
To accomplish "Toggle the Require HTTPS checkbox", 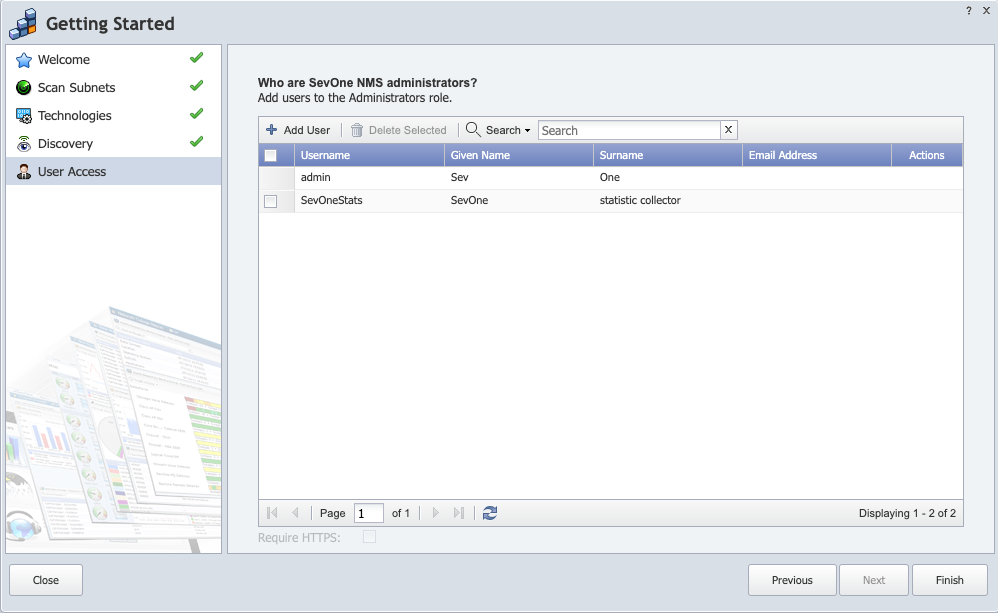I will [369, 537].
